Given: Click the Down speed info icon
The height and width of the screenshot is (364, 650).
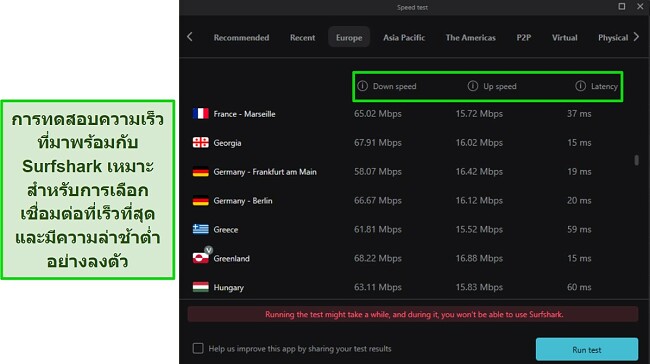Looking at the screenshot, I should click(x=362, y=86).
